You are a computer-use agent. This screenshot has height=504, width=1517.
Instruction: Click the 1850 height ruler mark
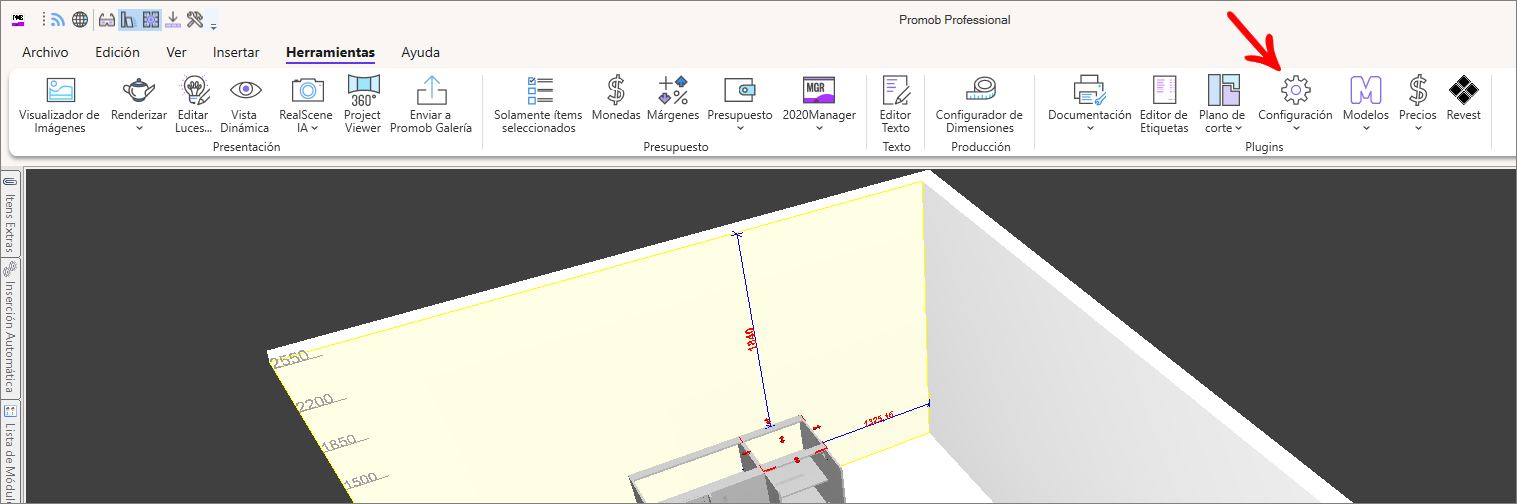339,442
